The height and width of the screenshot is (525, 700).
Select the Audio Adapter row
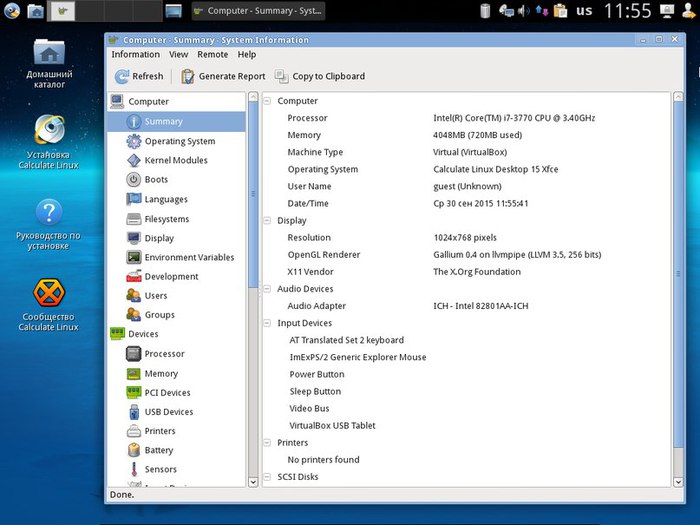(x=467, y=306)
